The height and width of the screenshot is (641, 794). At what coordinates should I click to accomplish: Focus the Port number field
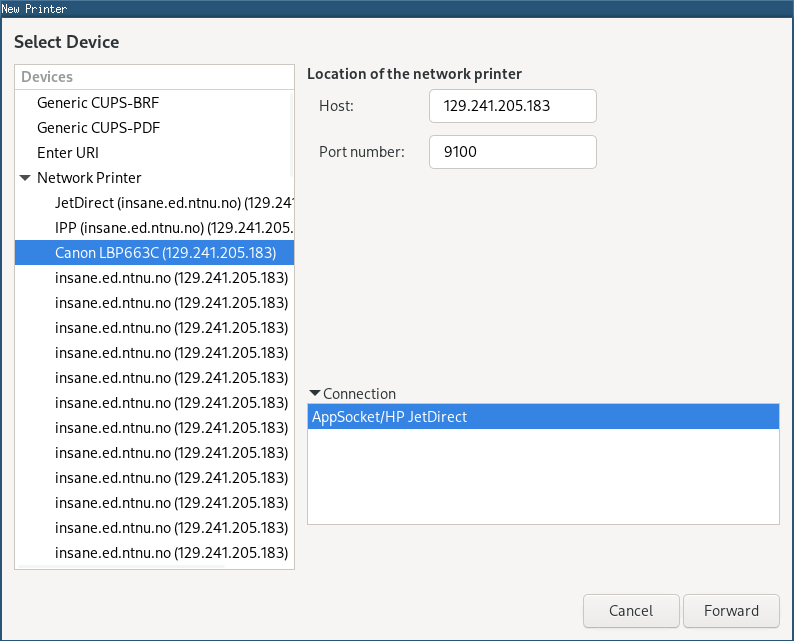pyautogui.click(x=512, y=152)
